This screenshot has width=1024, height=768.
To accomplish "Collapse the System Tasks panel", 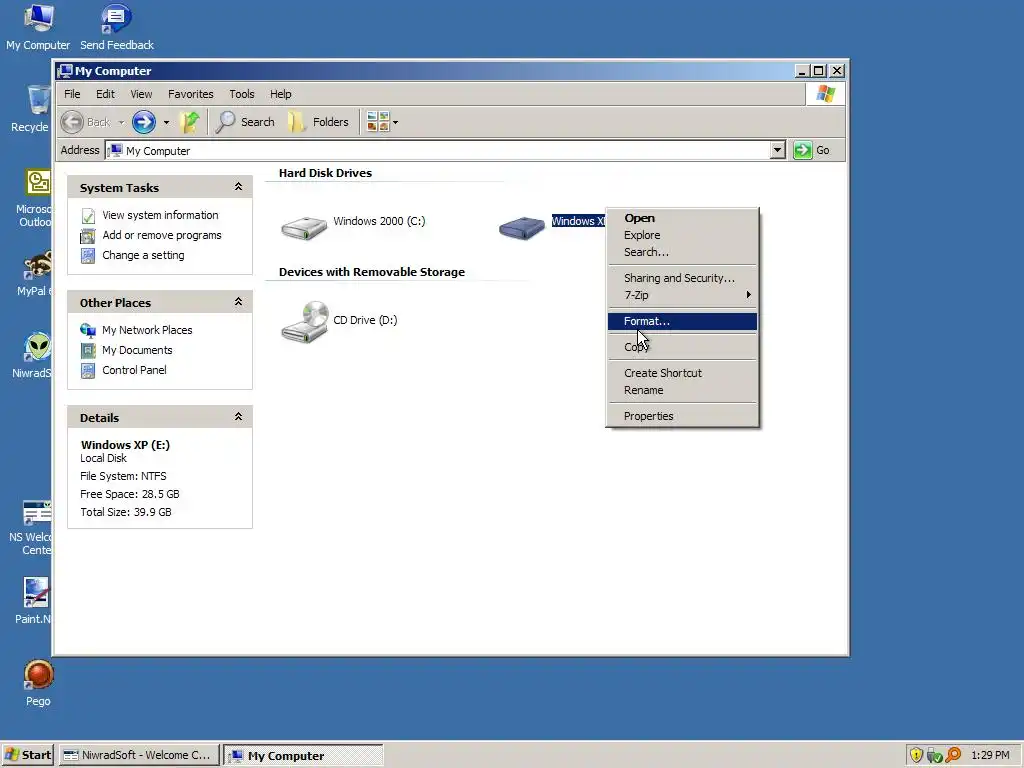I will (x=238, y=187).
